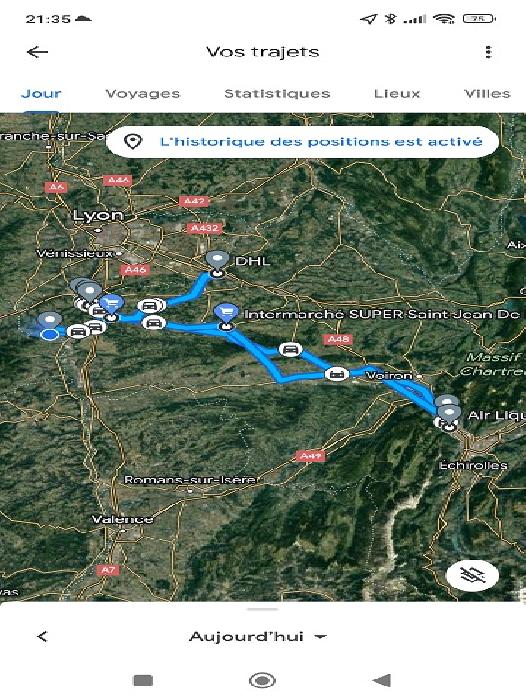Tap the Android home navigation button

pos(262,680)
